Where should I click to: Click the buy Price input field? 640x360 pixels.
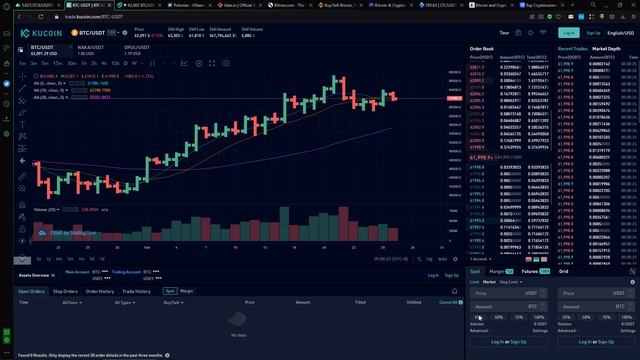(x=508, y=293)
